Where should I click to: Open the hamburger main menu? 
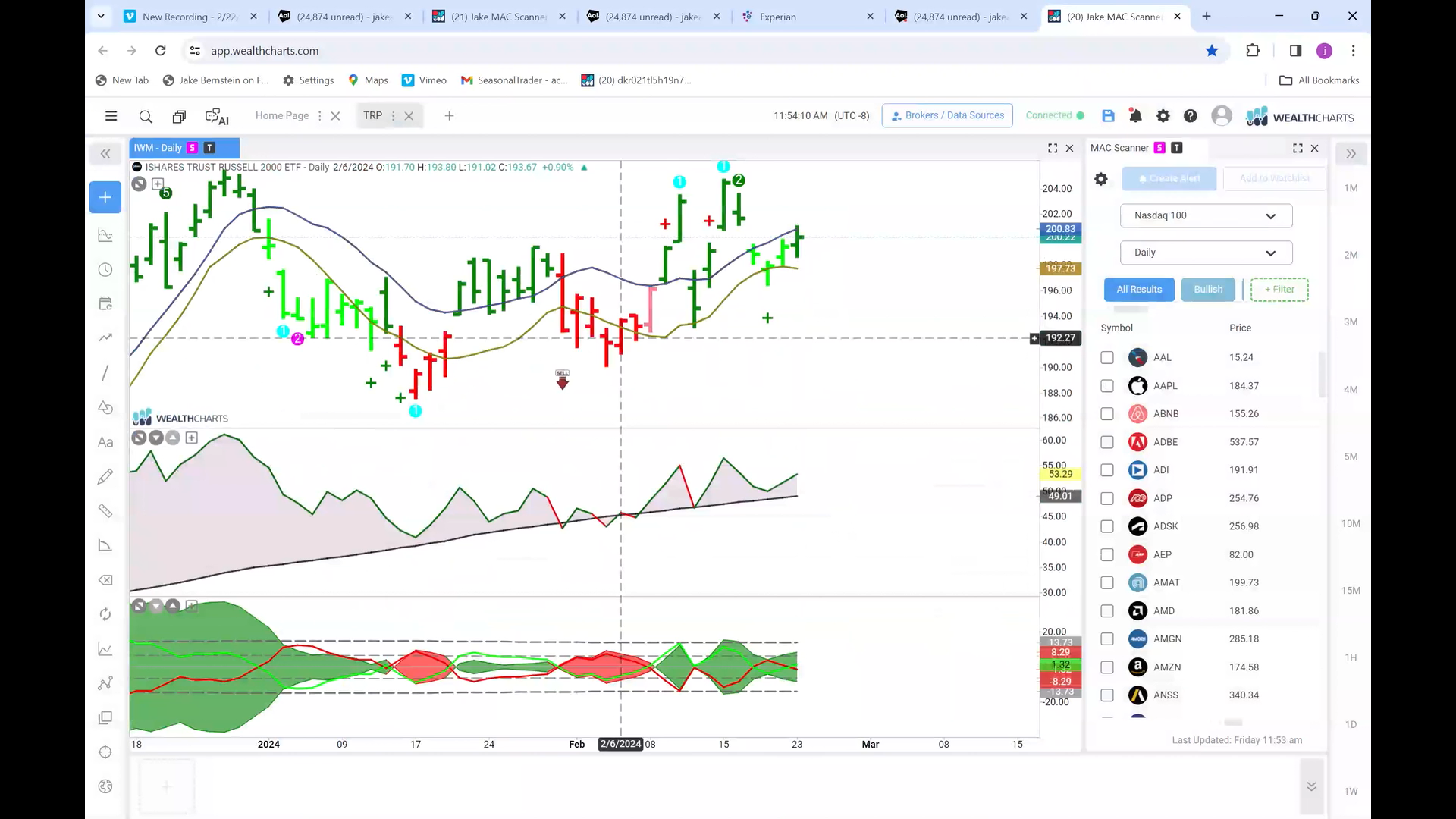(x=111, y=116)
